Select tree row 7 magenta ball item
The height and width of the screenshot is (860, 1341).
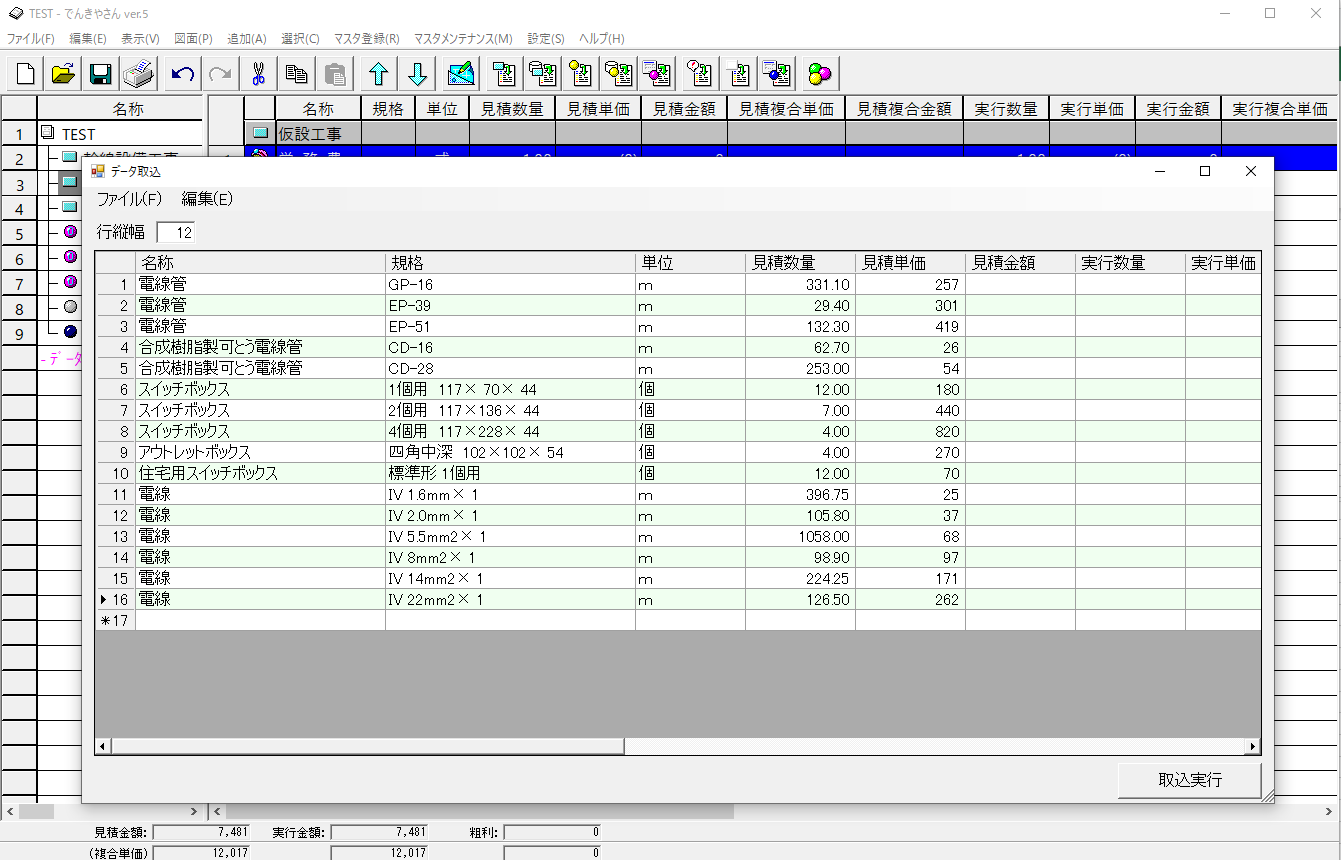pos(70,282)
